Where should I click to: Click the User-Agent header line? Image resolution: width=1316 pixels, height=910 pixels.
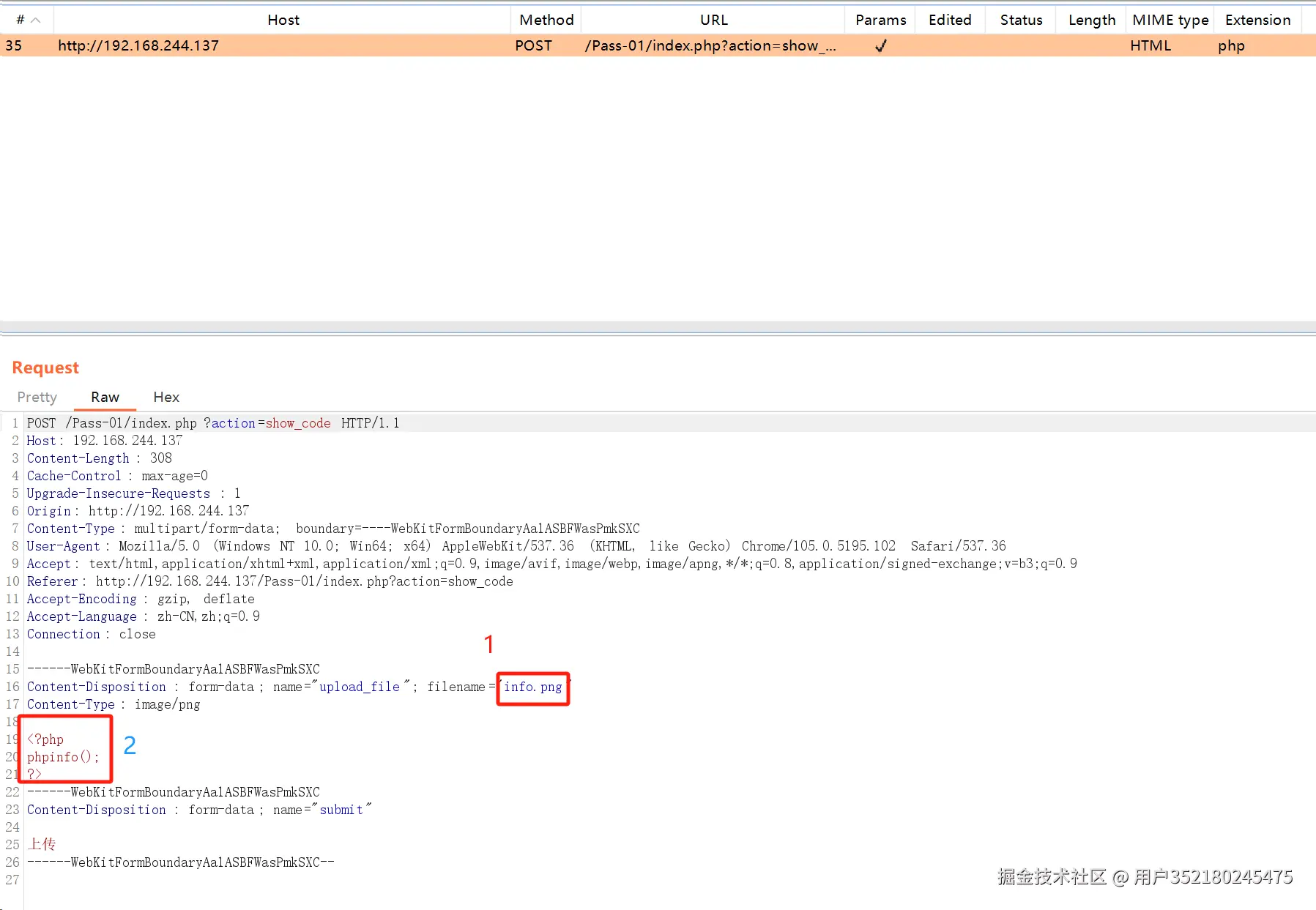point(516,546)
